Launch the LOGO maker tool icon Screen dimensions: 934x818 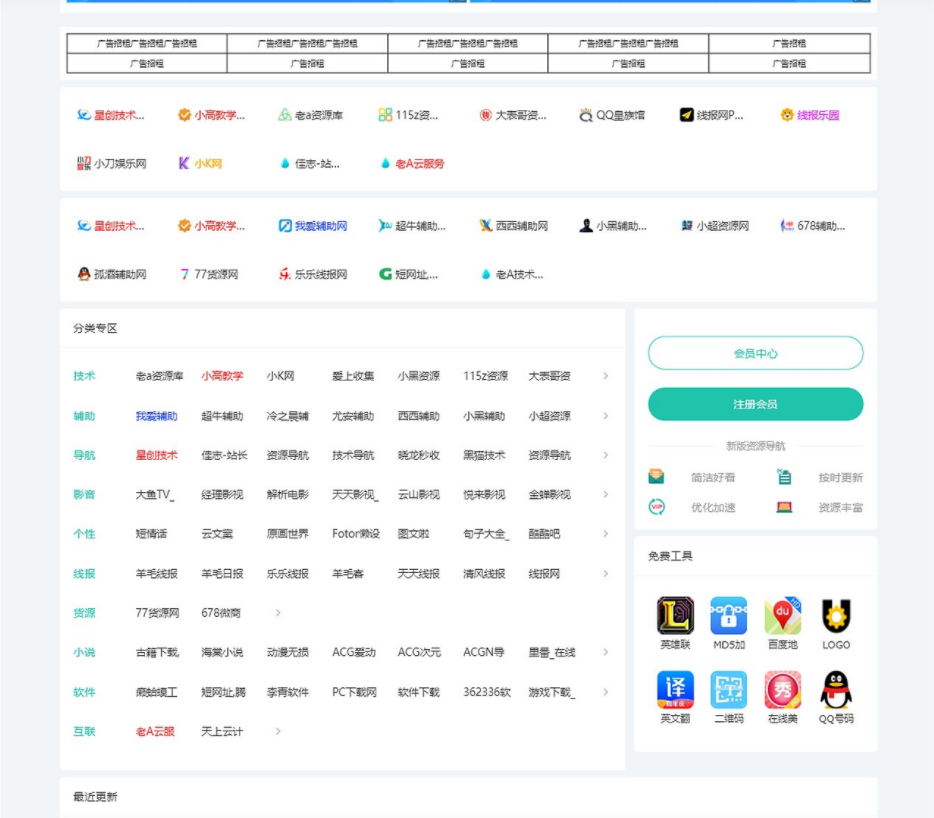click(836, 616)
